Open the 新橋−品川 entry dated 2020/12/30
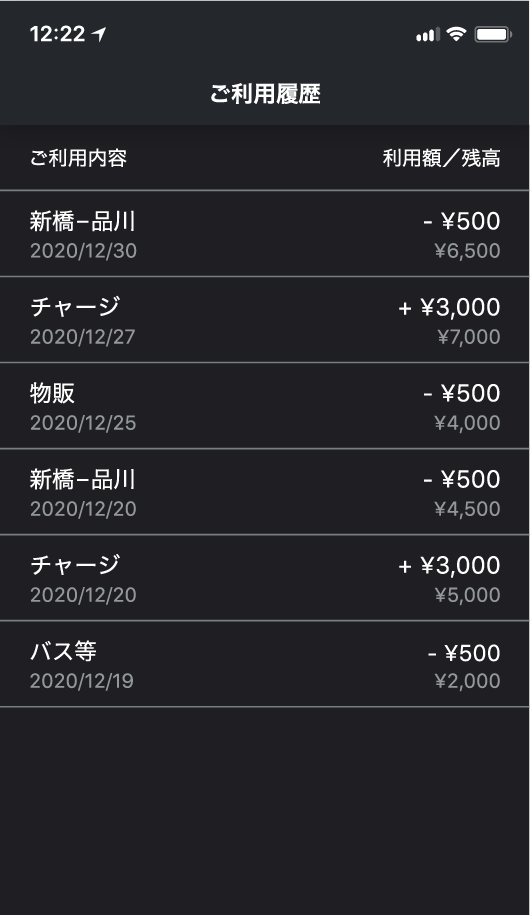Screen dimensions: 530x915 (265, 233)
